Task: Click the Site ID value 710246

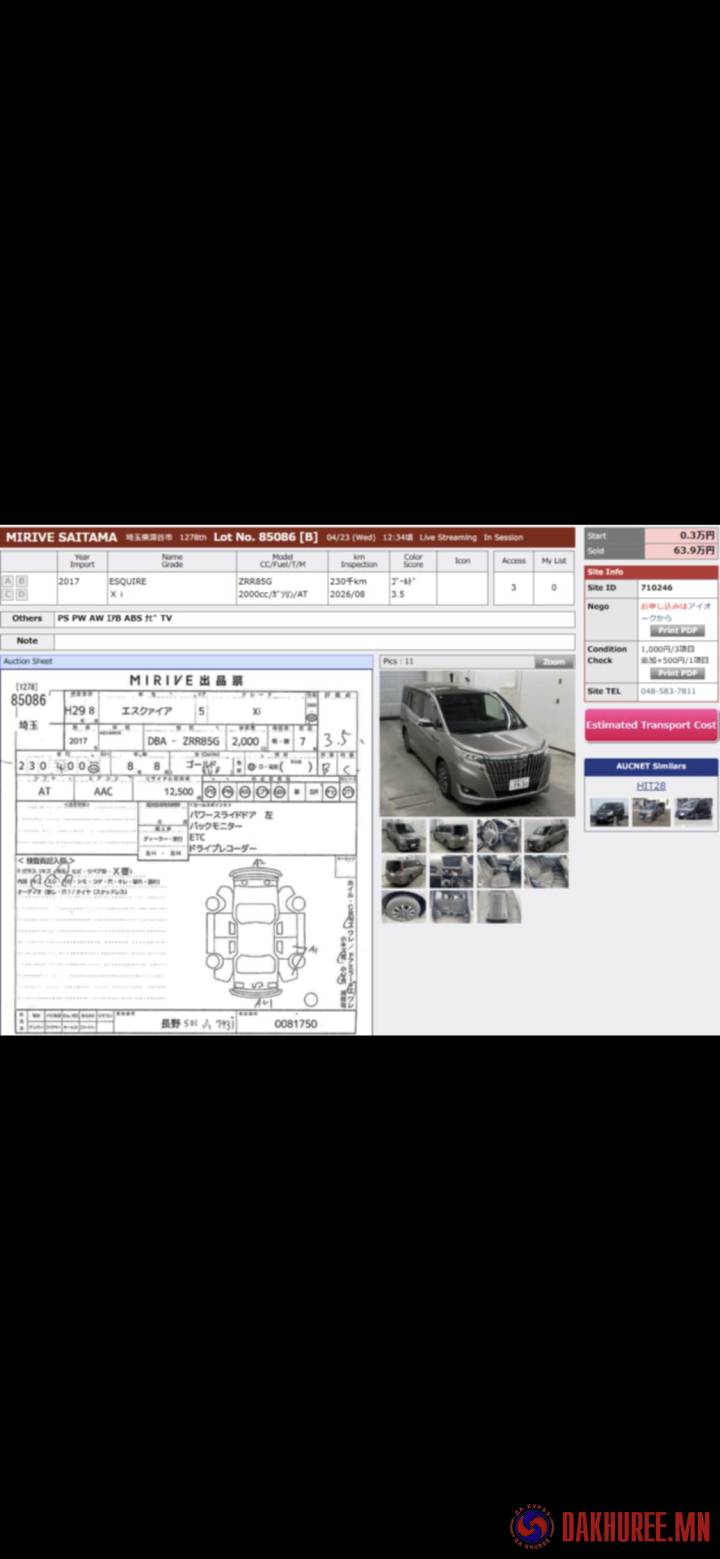Action: pyautogui.click(x=656, y=588)
